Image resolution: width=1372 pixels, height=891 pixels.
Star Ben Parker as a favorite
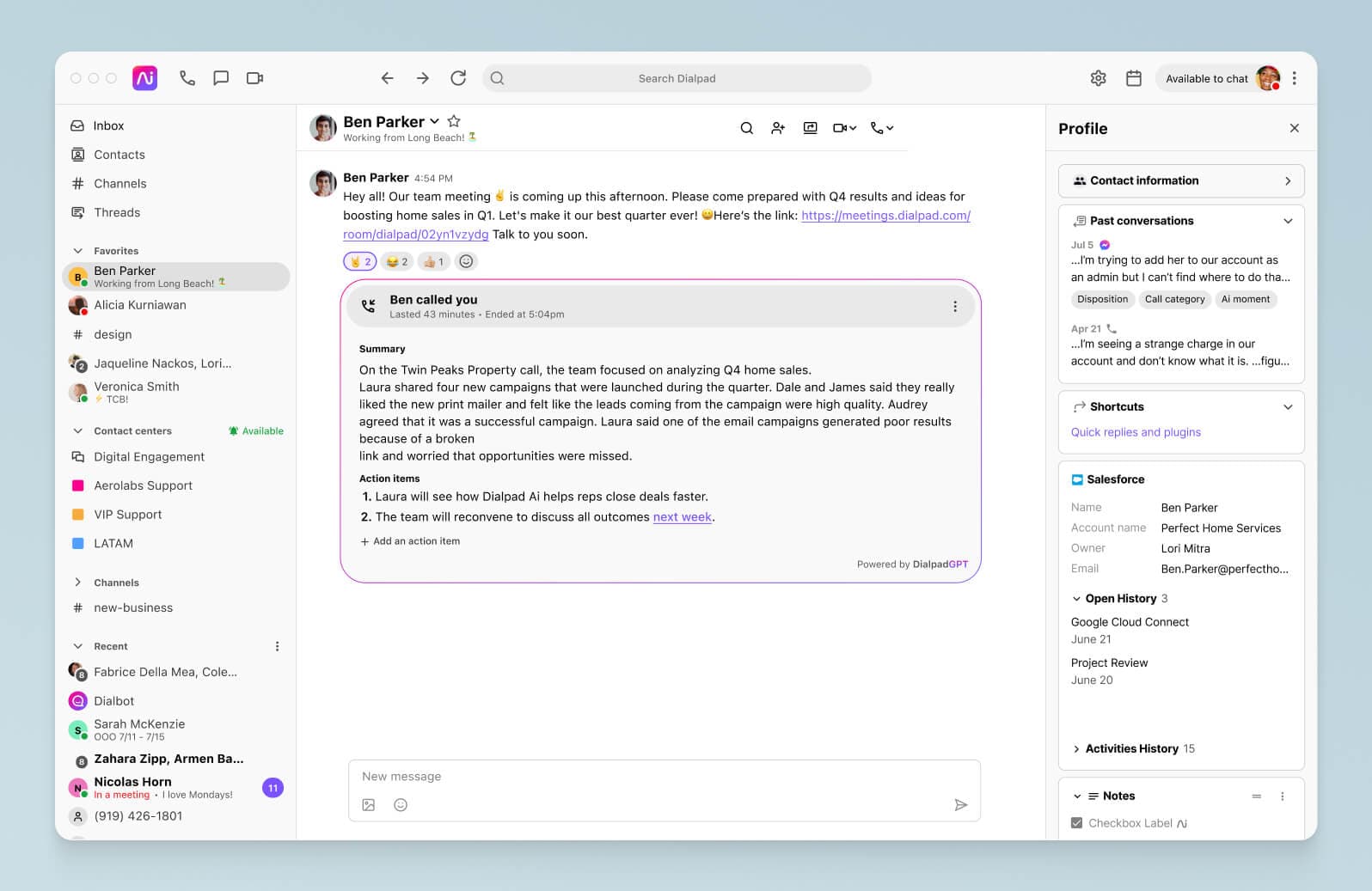coord(454,121)
